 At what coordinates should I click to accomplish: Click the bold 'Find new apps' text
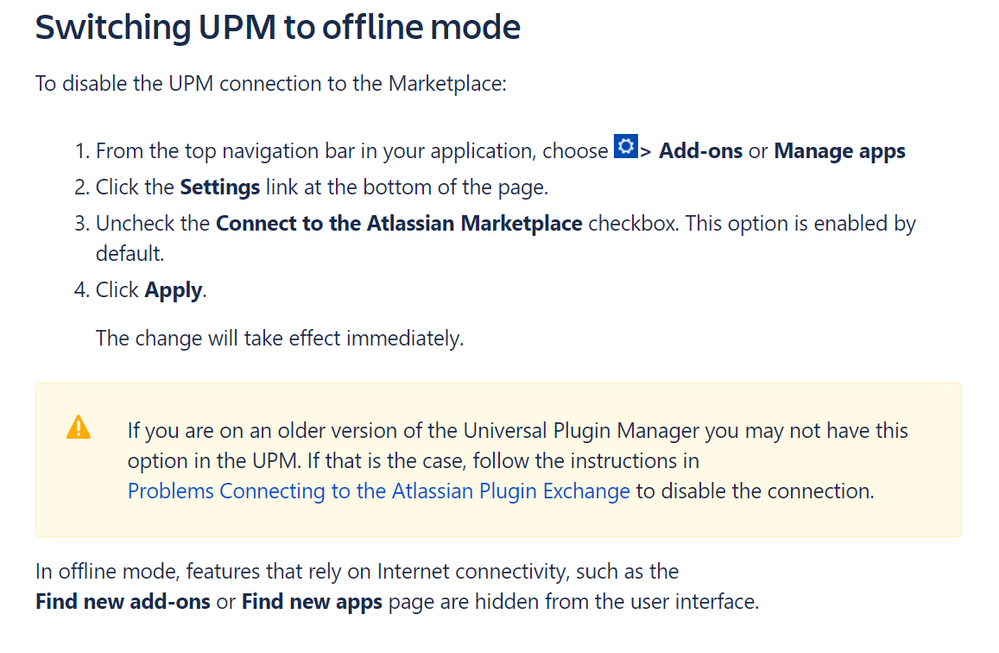pos(312,603)
